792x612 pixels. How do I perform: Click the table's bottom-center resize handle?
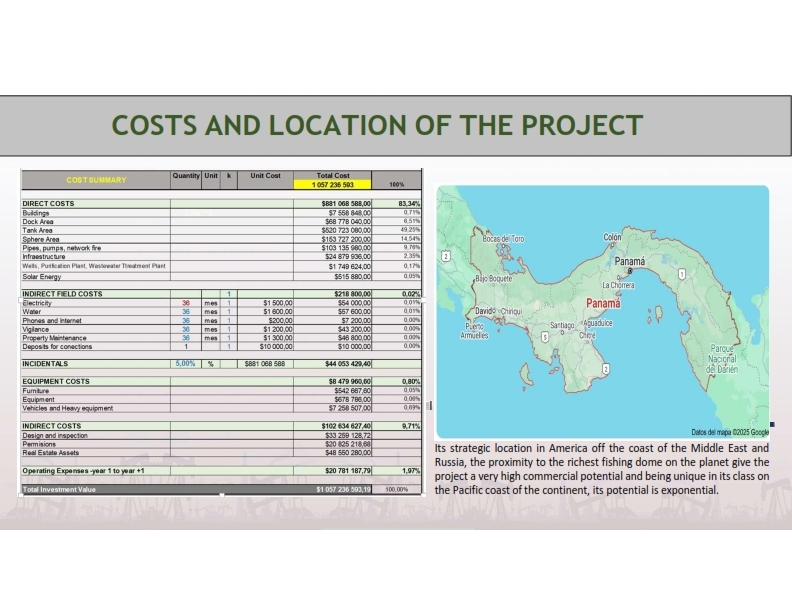click(222, 495)
